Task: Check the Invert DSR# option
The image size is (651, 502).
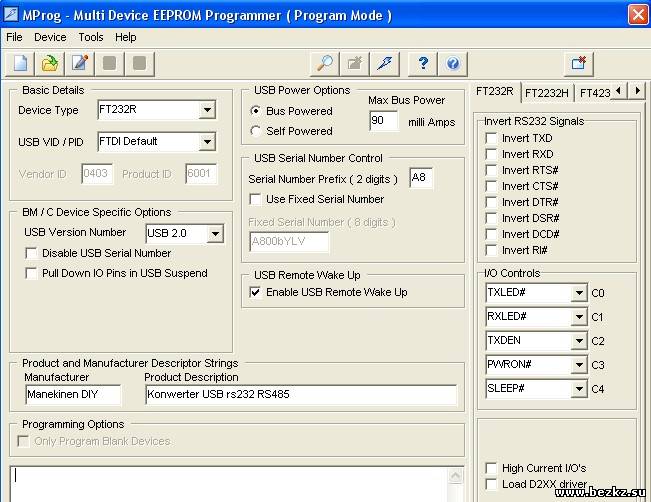Action: 491,218
